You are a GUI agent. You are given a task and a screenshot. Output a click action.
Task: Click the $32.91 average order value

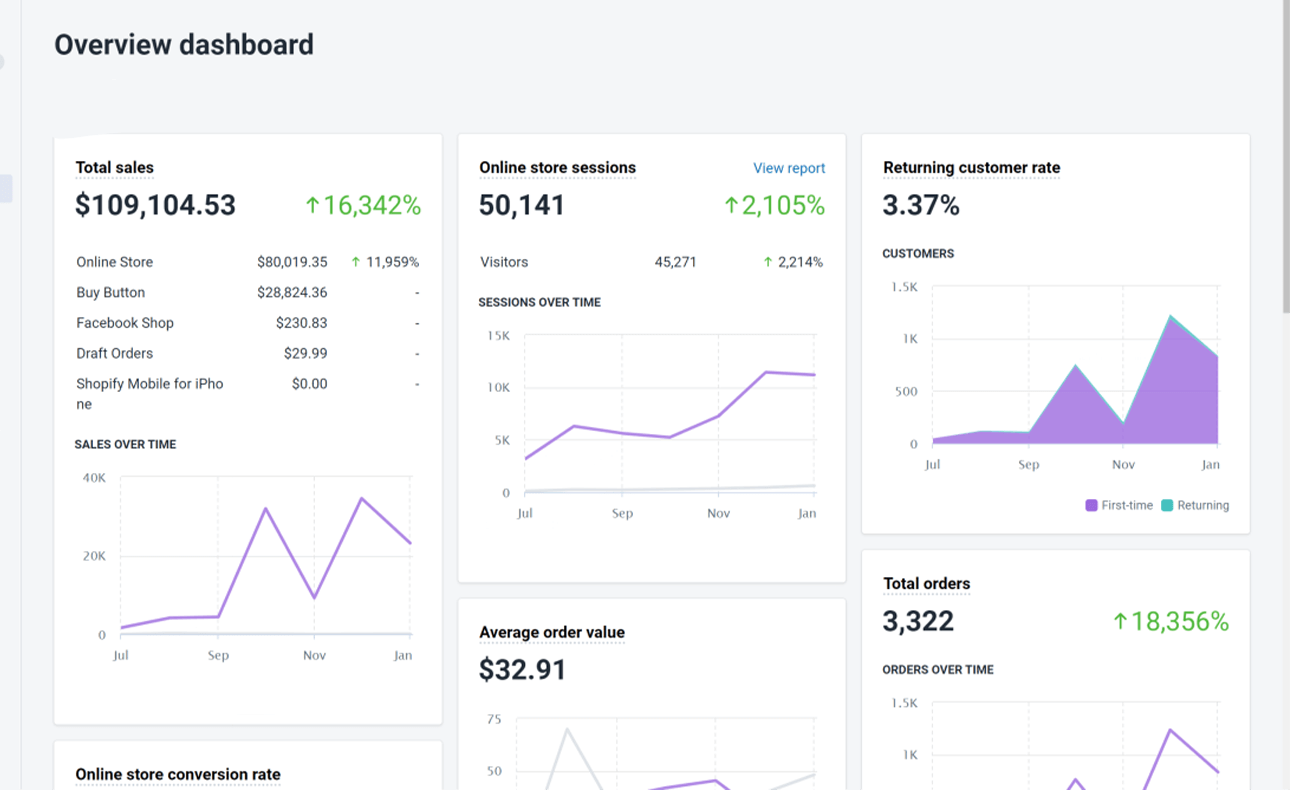click(x=523, y=669)
